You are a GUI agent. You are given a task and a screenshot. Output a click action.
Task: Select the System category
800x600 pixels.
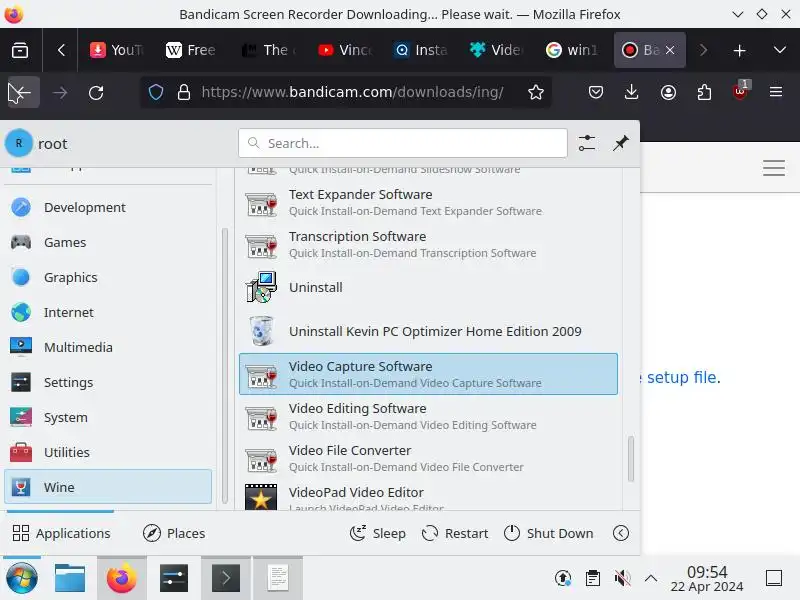108,417
